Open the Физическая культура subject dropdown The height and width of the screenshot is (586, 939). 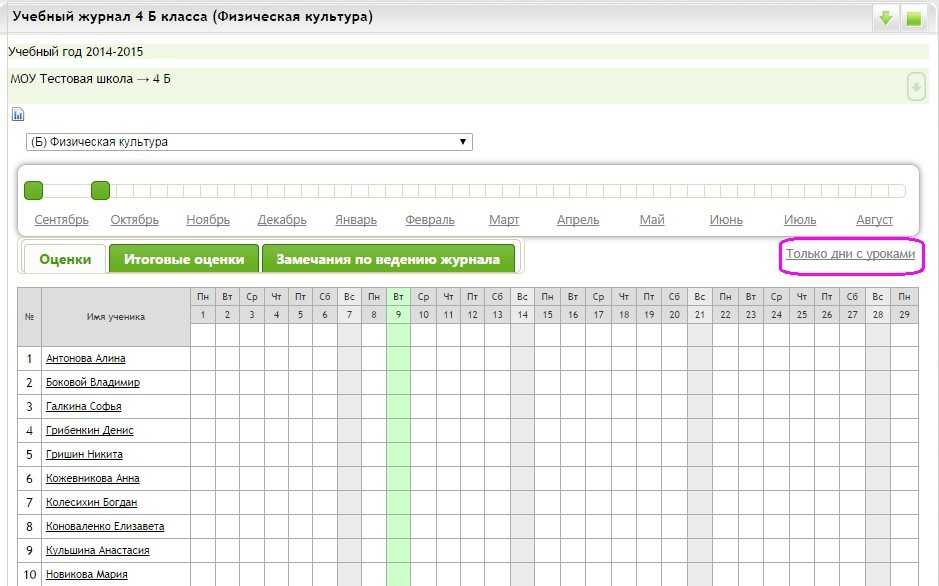tap(249, 142)
